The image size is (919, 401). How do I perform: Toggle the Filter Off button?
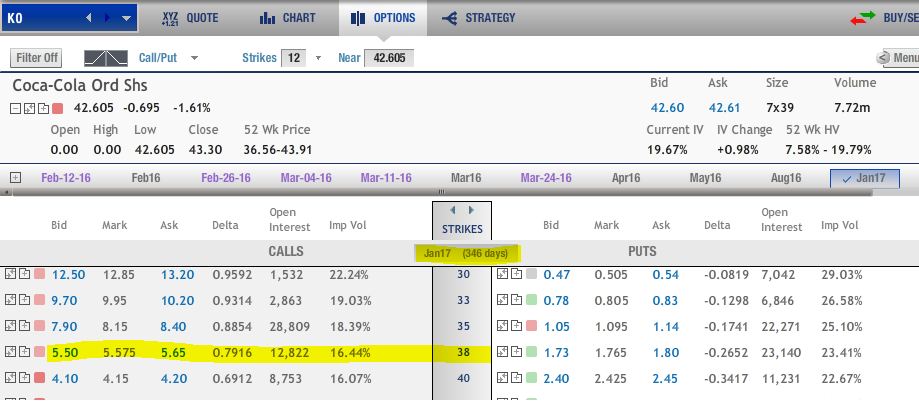coord(37,58)
